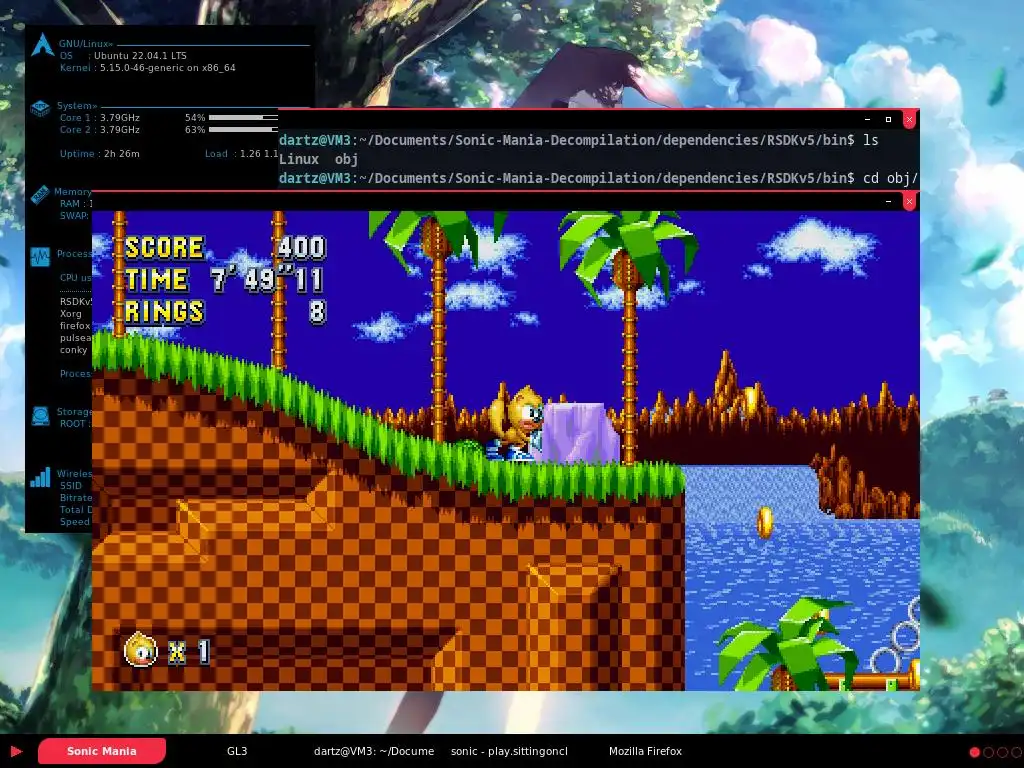Close the terminal window
The height and width of the screenshot is (768, 1024).
coord(909,120)
